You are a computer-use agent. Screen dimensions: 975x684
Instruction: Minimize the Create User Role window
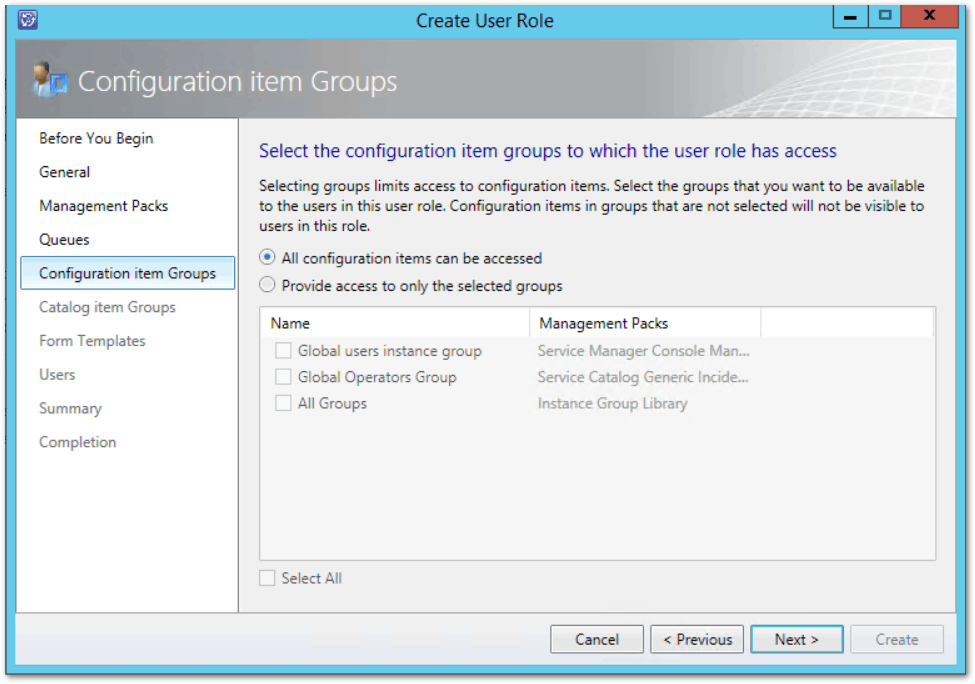[x=853, y=17]
